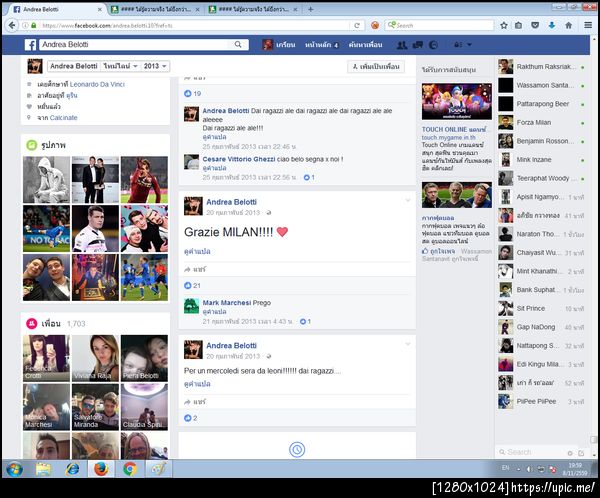Open Facebook friend requests icon
Image resolution: width=600 pixels, height=498 pixels.
pyautogui.click(x=401, y=45)
